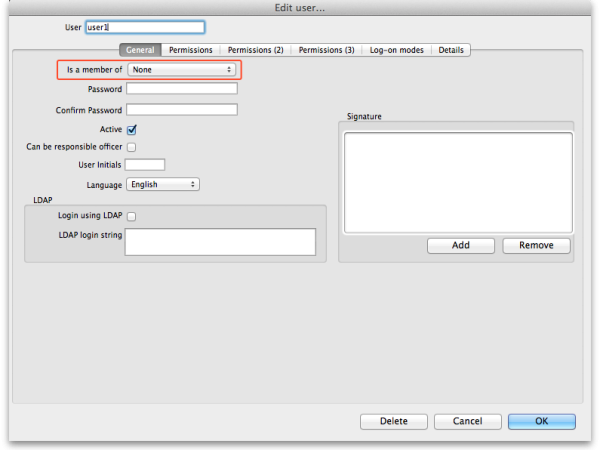Click the Add signature button

coord(460,245)
